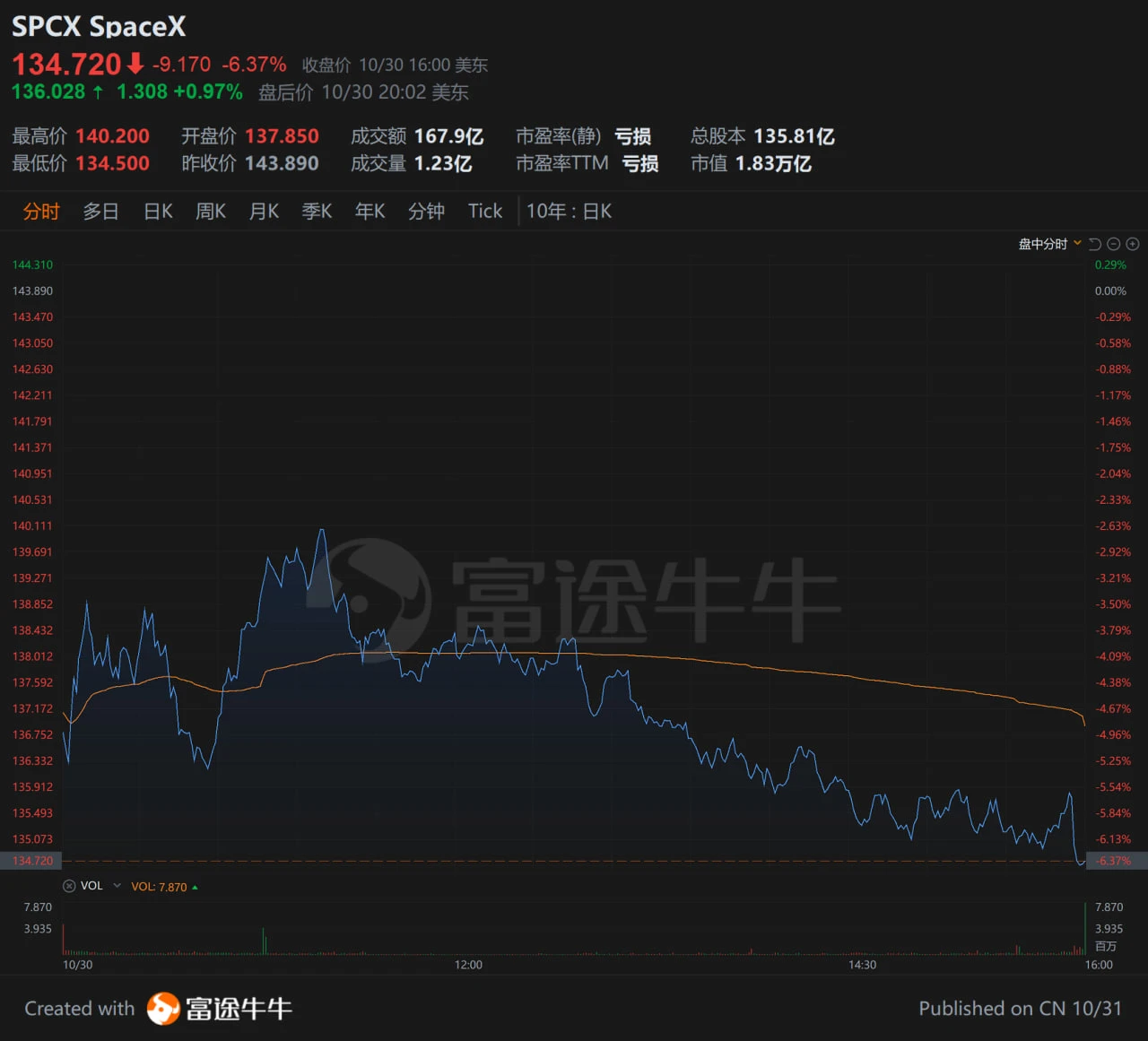Click the after-hours price 136.028

pyautogui.click(x=48, y=91)
